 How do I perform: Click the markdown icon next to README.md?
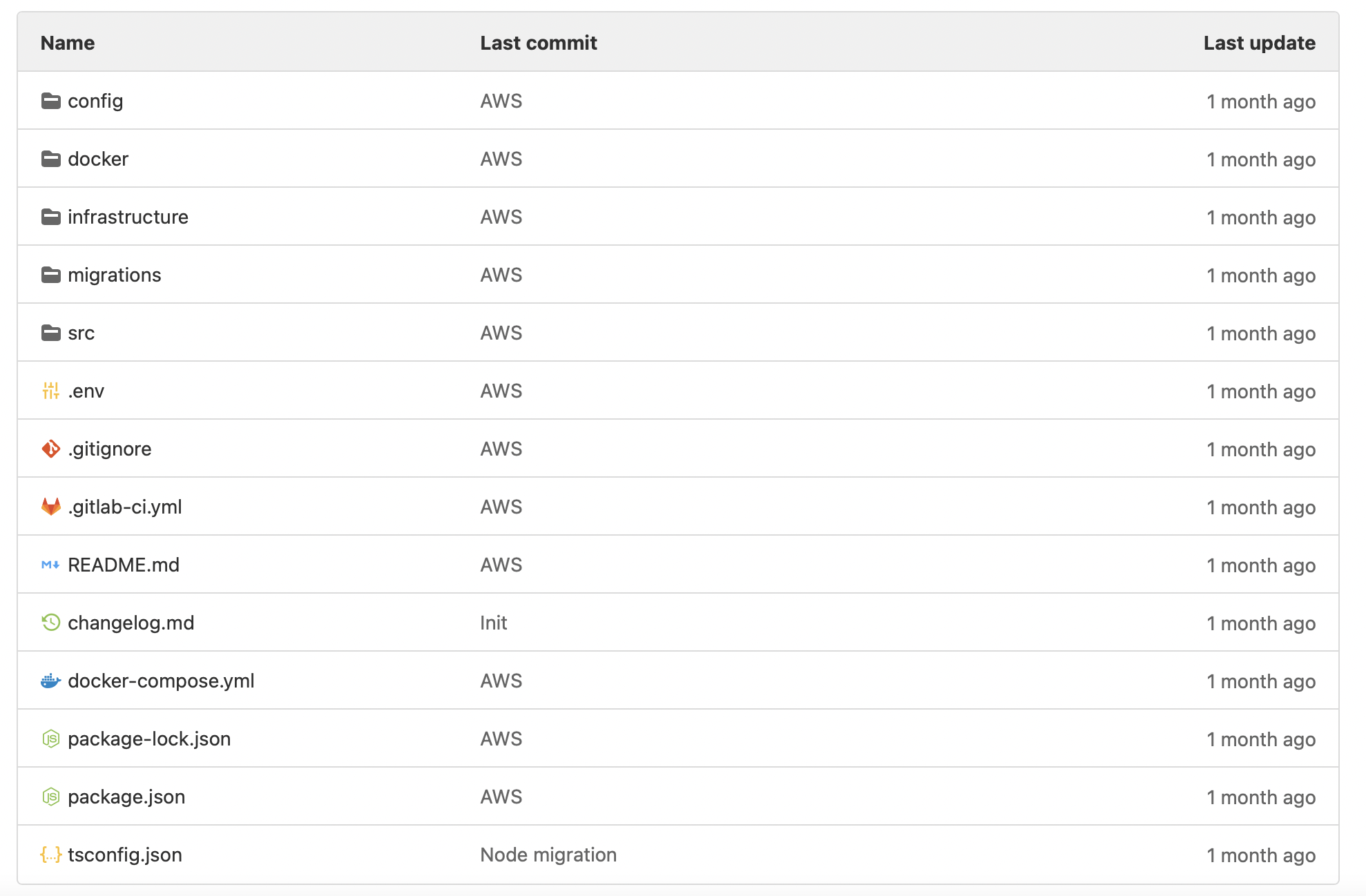point(50,565)
